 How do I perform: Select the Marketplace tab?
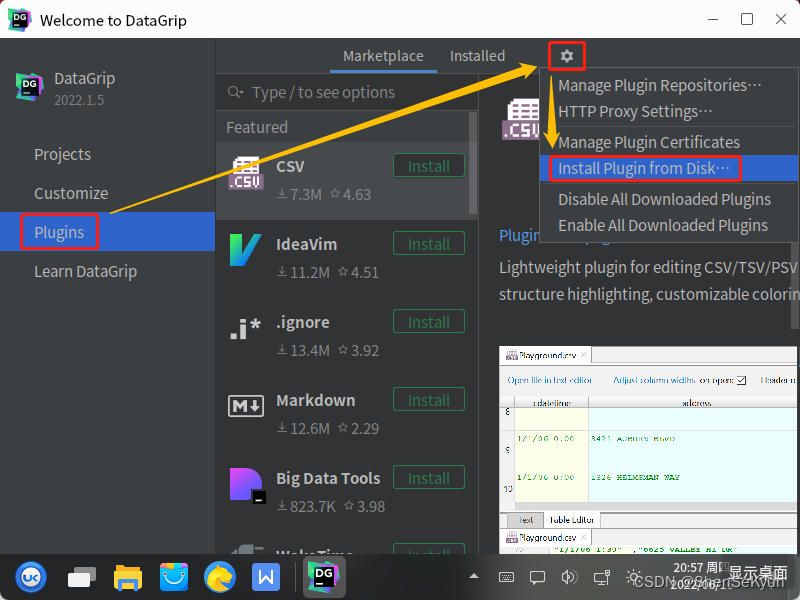click(383, 56)
